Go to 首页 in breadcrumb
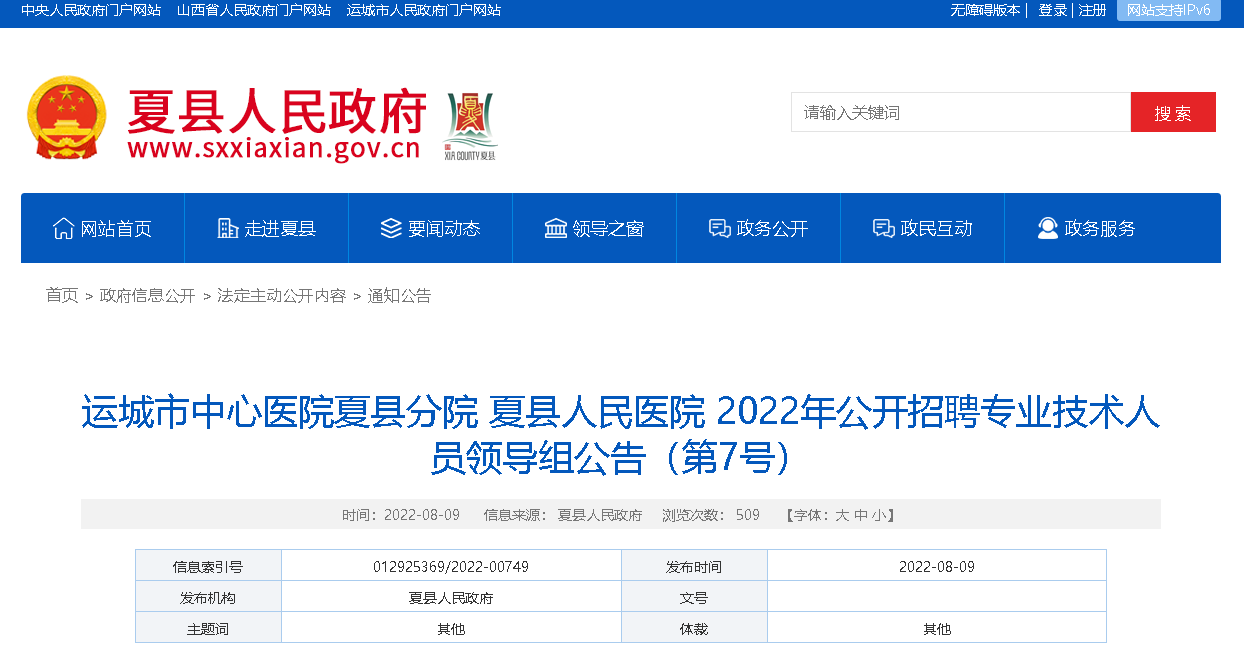The image size is (1244, 667). click(62, 295)
